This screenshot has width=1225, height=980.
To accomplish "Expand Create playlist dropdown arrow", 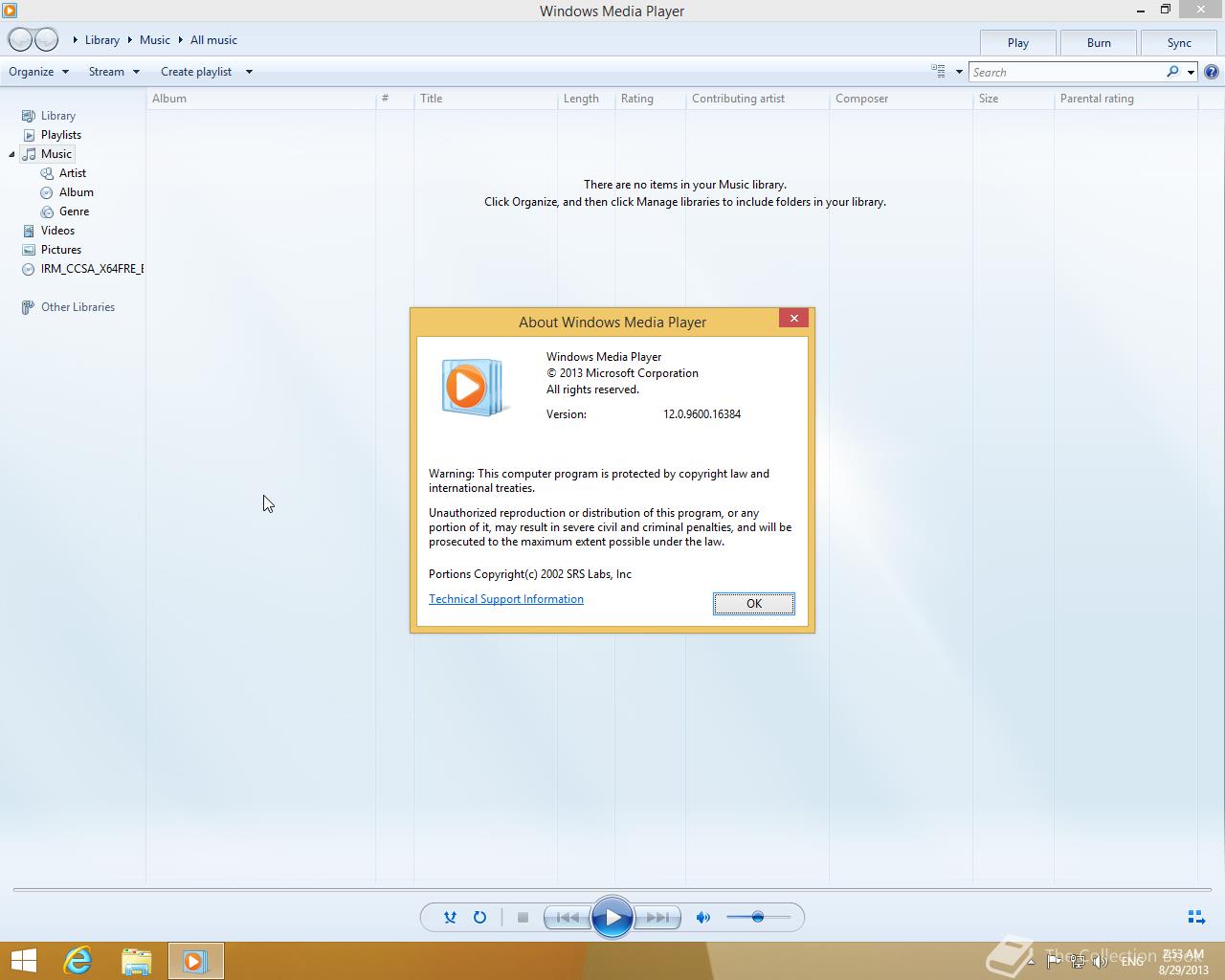I will [x=249, y=72].
